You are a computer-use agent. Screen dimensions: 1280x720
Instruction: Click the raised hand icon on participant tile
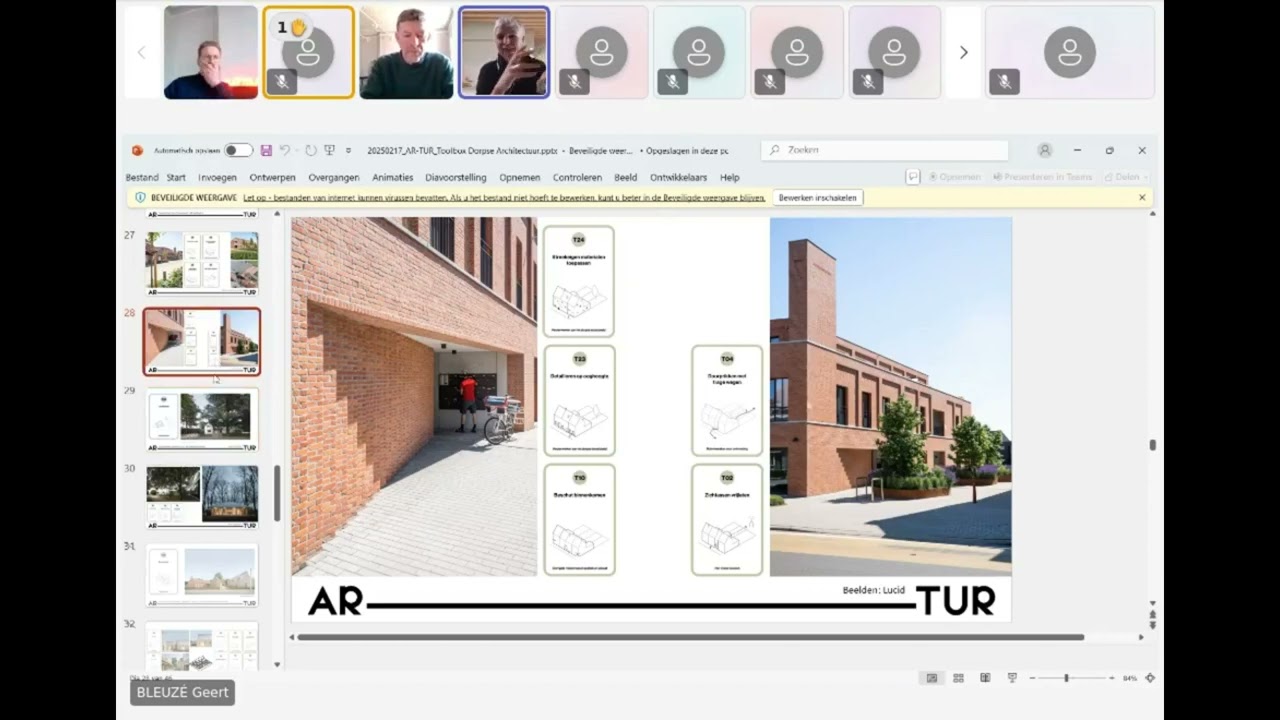tap(297, 28)
